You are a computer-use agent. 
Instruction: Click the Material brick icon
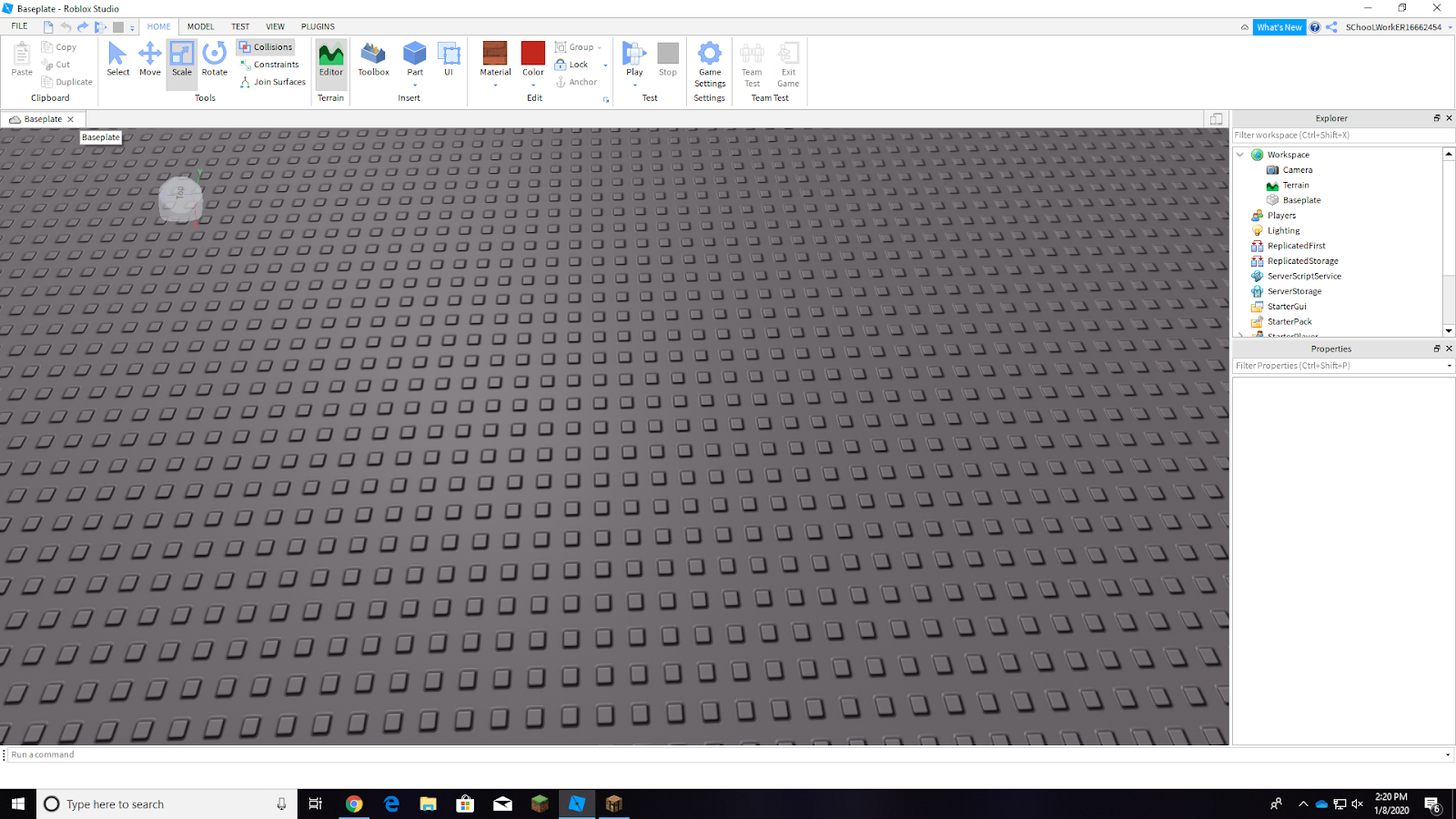pos(495,53)
